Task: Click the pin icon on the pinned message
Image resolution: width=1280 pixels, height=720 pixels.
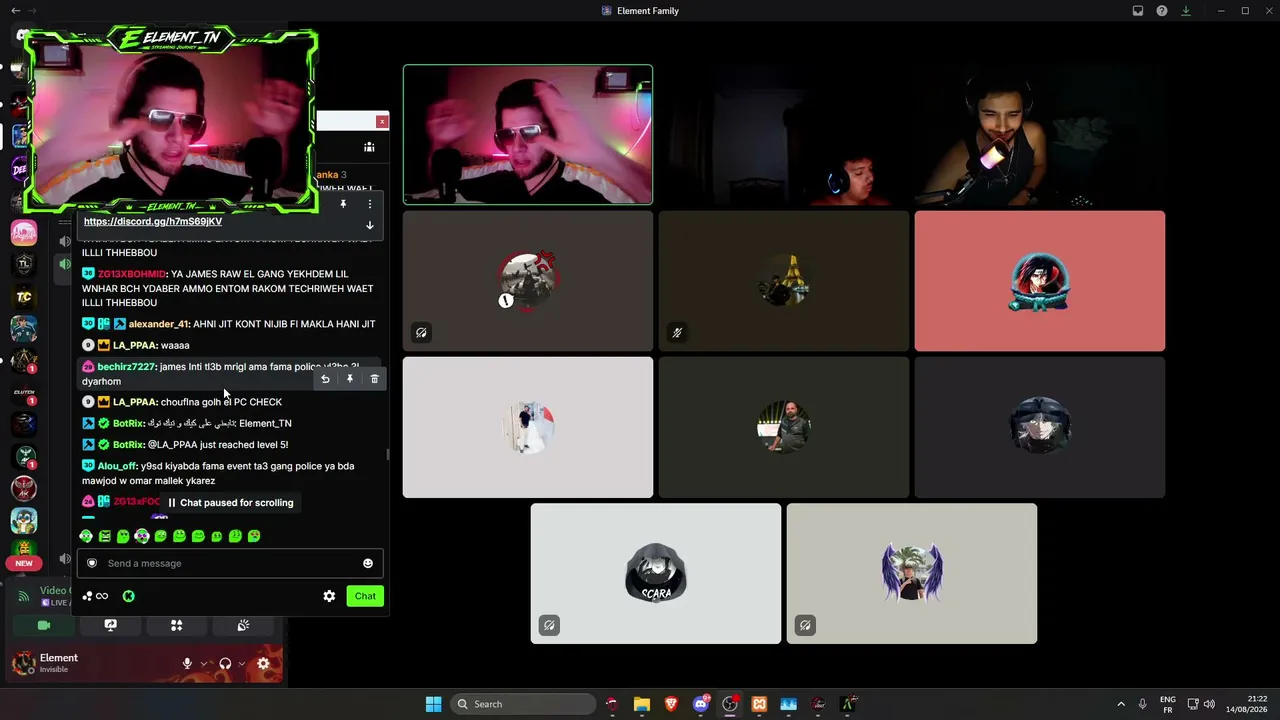Action: click(343, 204)
